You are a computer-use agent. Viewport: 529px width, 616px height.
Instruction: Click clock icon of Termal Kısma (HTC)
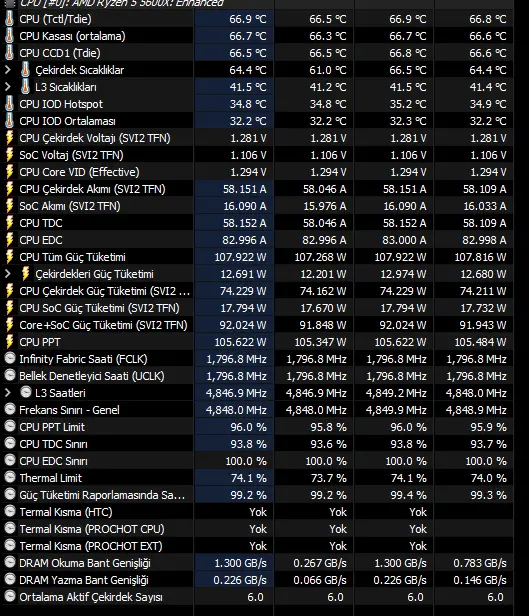pyautogui.click(x=10, y=511)
